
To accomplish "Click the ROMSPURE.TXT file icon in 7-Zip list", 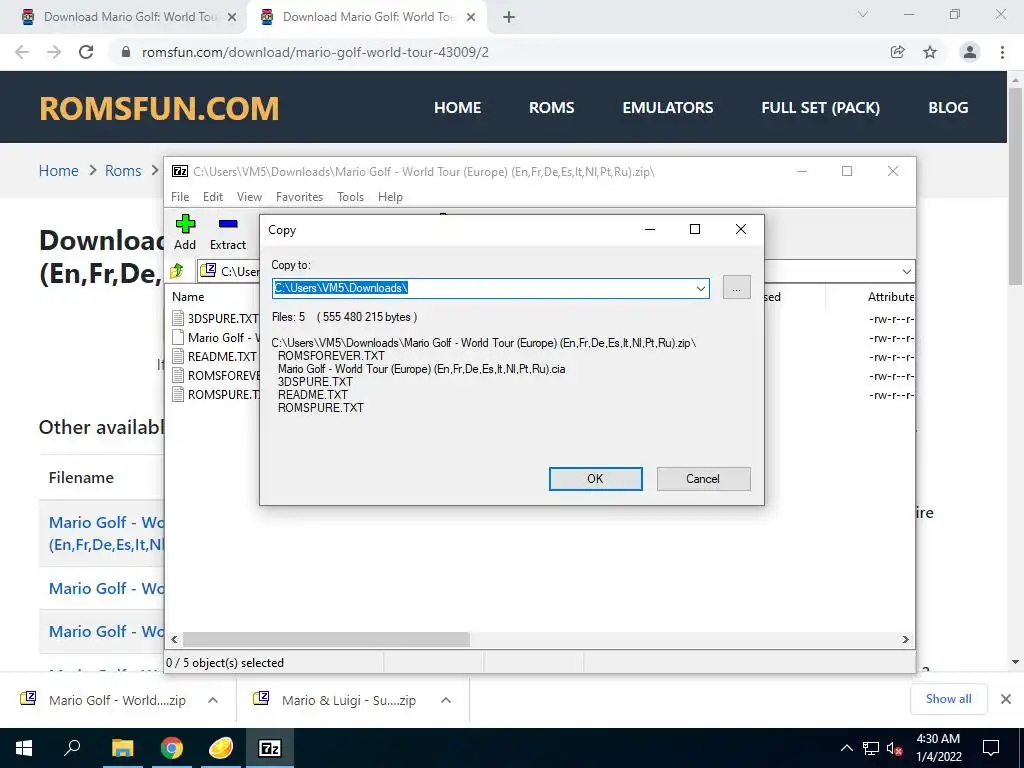I will (178, 394).
